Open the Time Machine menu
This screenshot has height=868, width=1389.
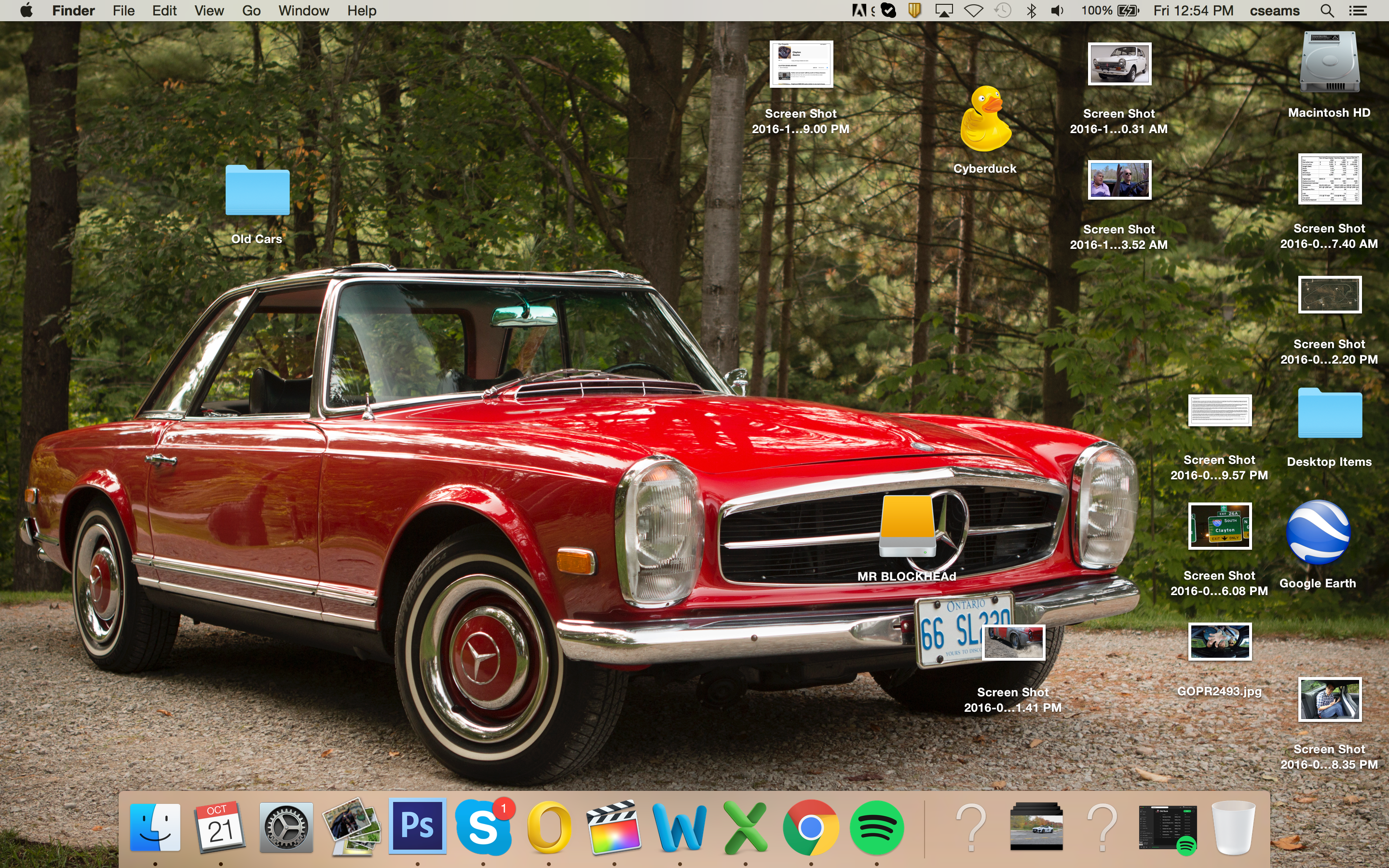1003,10
